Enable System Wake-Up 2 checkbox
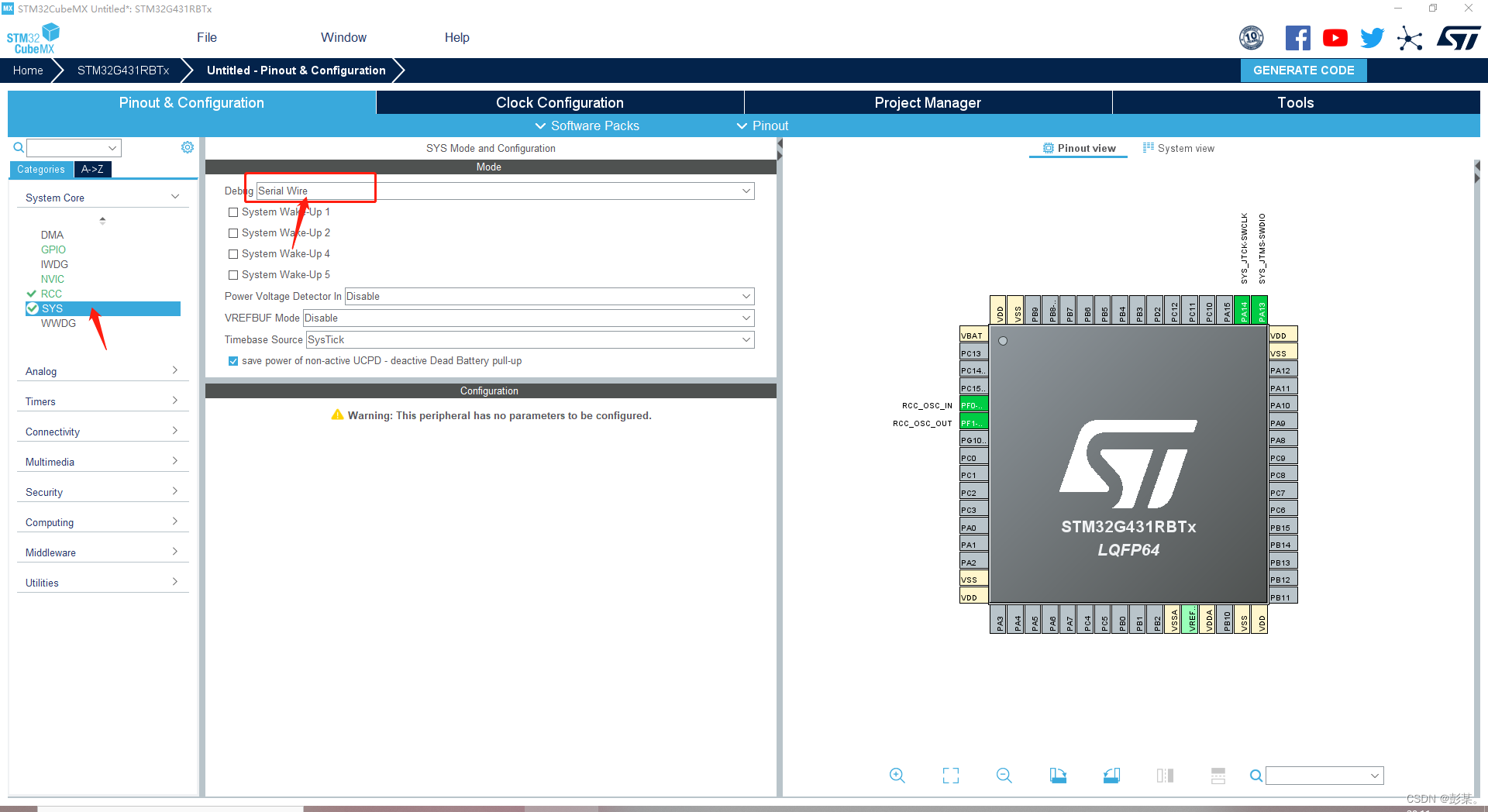The image size is (1488, 812). click(x=233, y=233)
